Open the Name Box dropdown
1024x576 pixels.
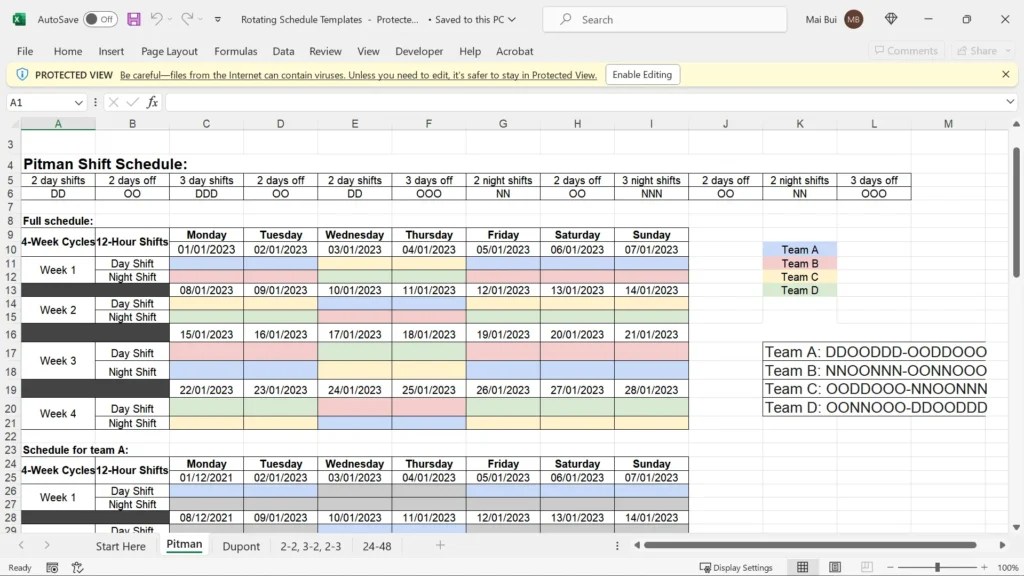tap(79, 101)
